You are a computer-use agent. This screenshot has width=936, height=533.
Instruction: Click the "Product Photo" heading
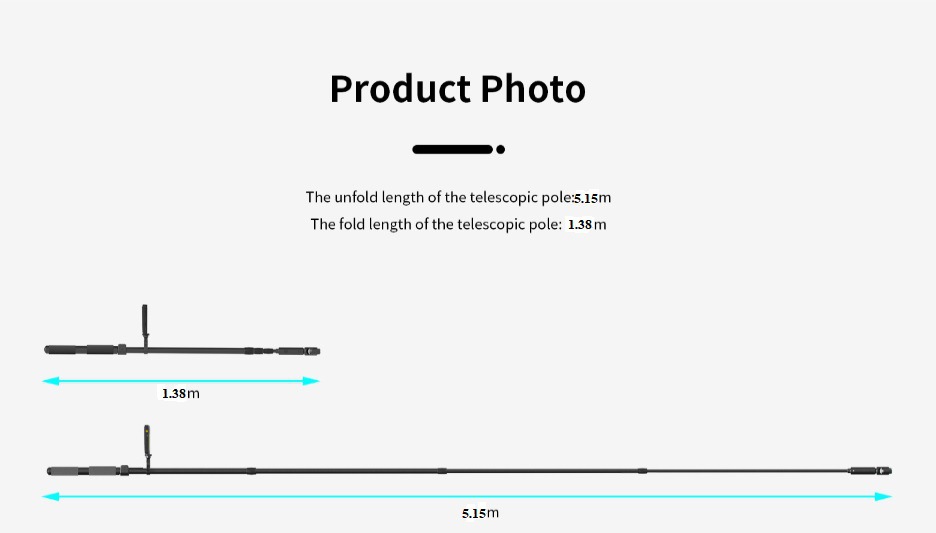[457, 89]
